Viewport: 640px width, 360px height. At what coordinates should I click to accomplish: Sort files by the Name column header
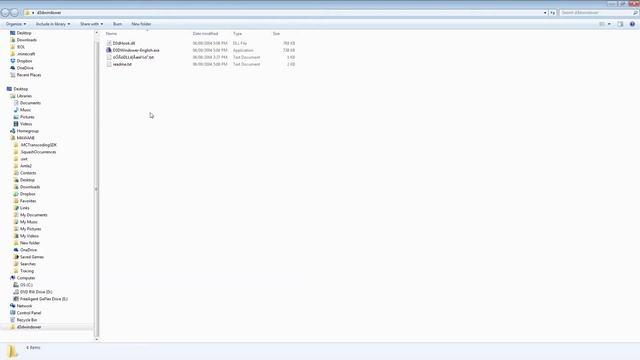coord(111,33)
